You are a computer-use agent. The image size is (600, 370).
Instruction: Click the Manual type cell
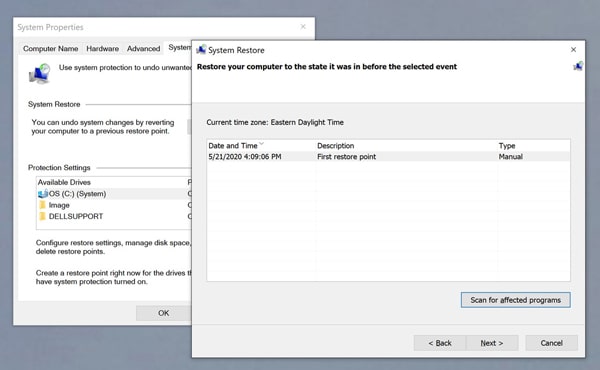[510, 157]
